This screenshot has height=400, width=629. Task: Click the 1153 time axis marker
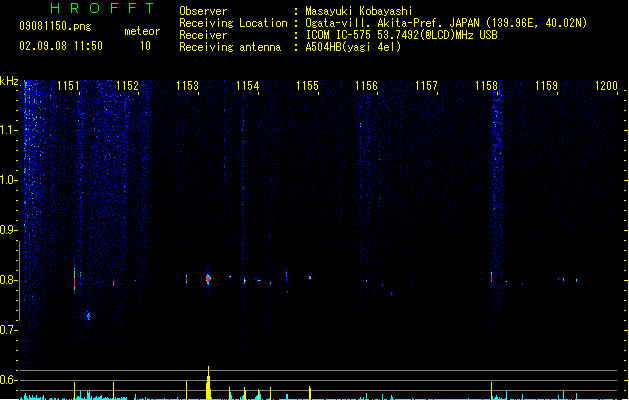pyautogui.click(x=187, y=86)
